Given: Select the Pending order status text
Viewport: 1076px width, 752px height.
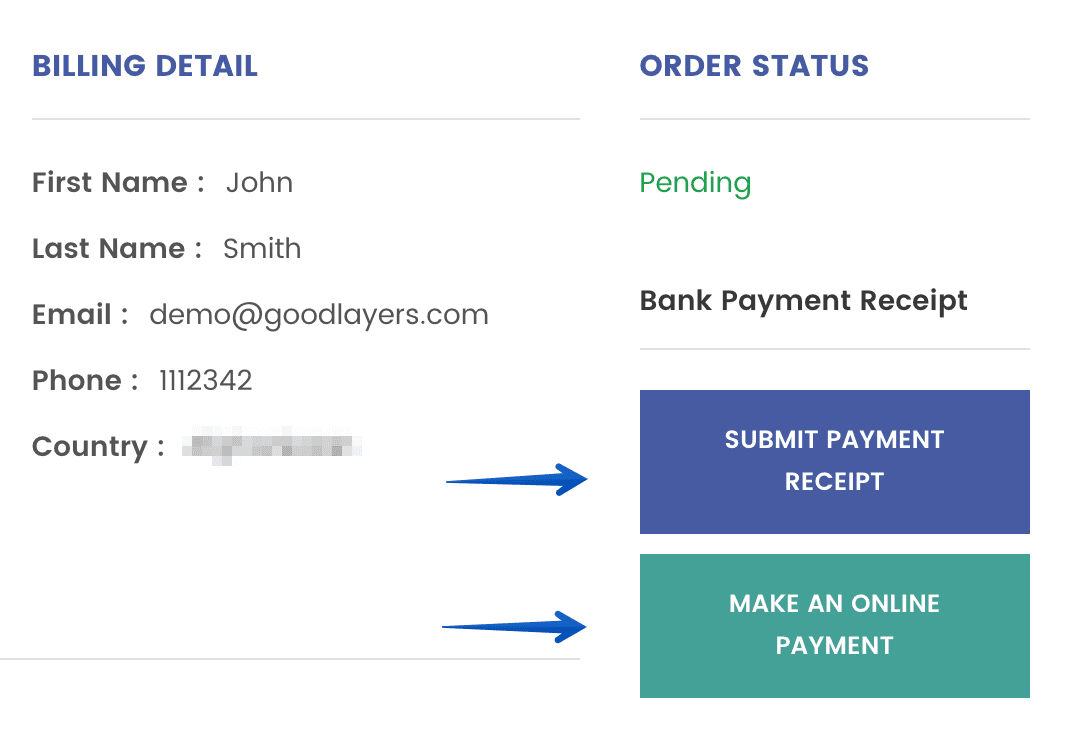Looking at the screenshot, I should [695, 183].
